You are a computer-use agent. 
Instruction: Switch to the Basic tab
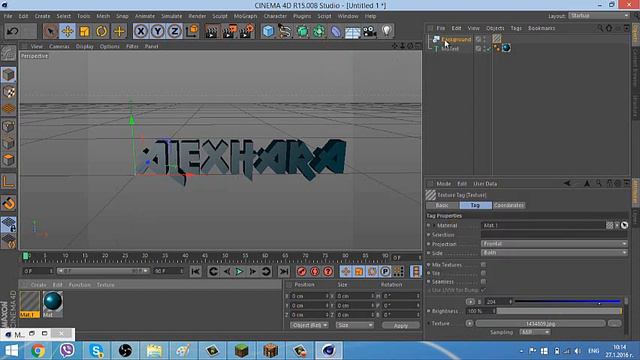(x=442, y=205)
